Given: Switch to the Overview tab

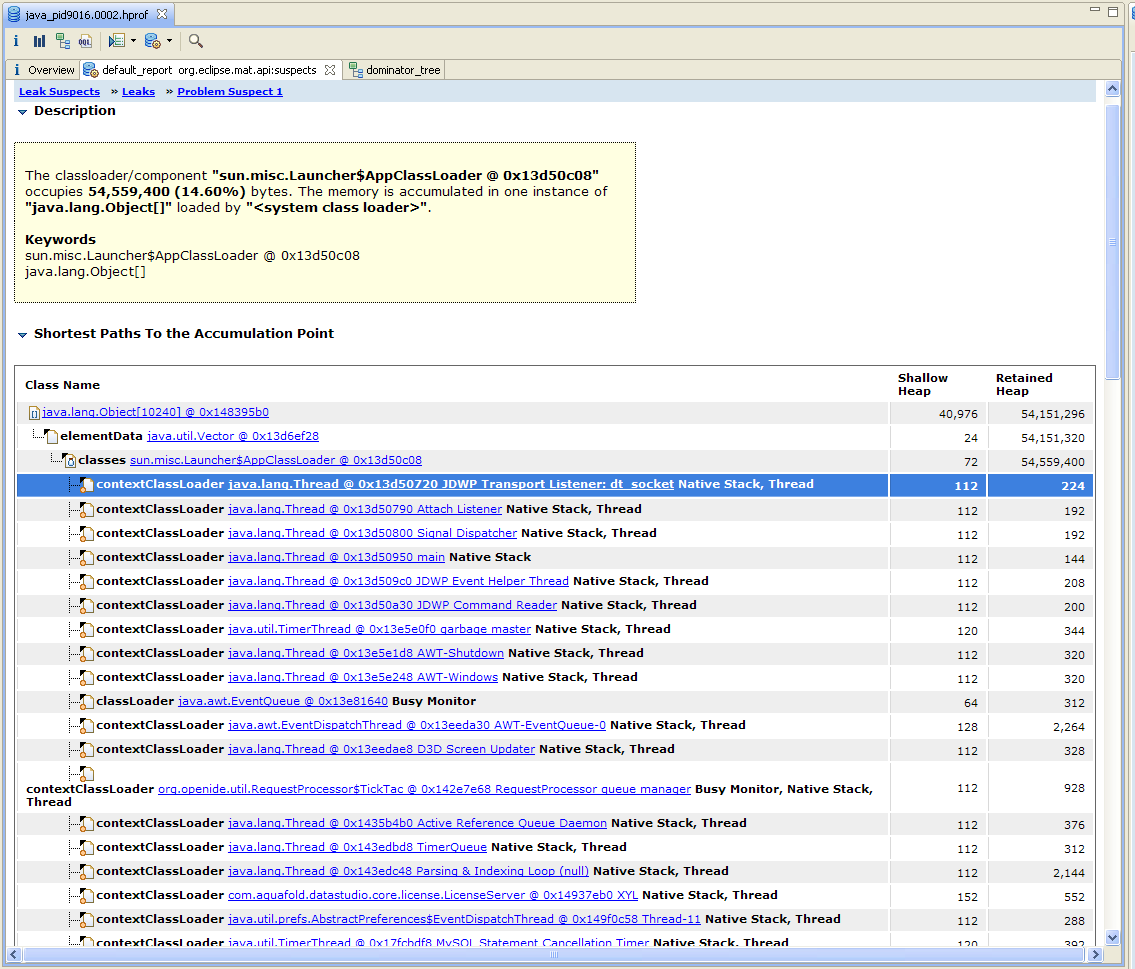Looking at the screenshot, I should point(43,70).
